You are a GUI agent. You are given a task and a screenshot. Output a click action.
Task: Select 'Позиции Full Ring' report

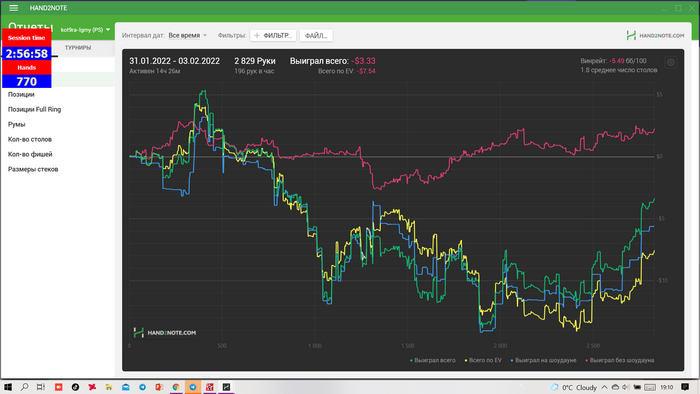(34, 109)
